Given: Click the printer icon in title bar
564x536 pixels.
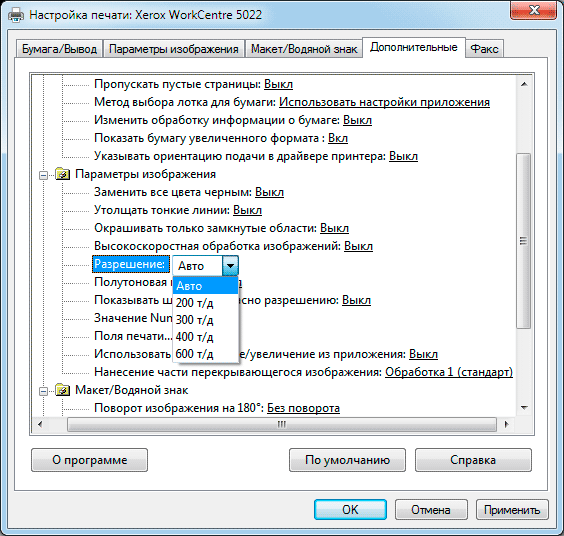Looking at the screenshot, I should click(x=16, y=15).
